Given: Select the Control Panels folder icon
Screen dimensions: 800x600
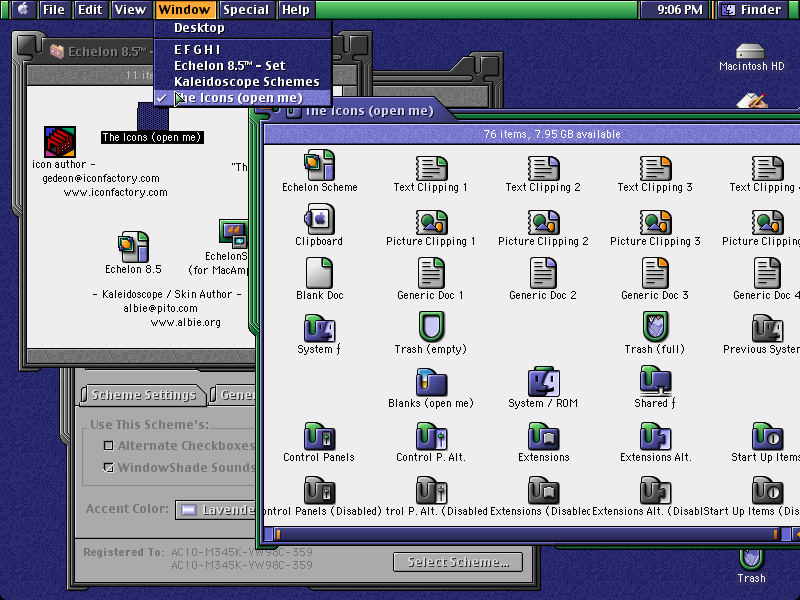Looking at the screenshot, I should 319,436.
